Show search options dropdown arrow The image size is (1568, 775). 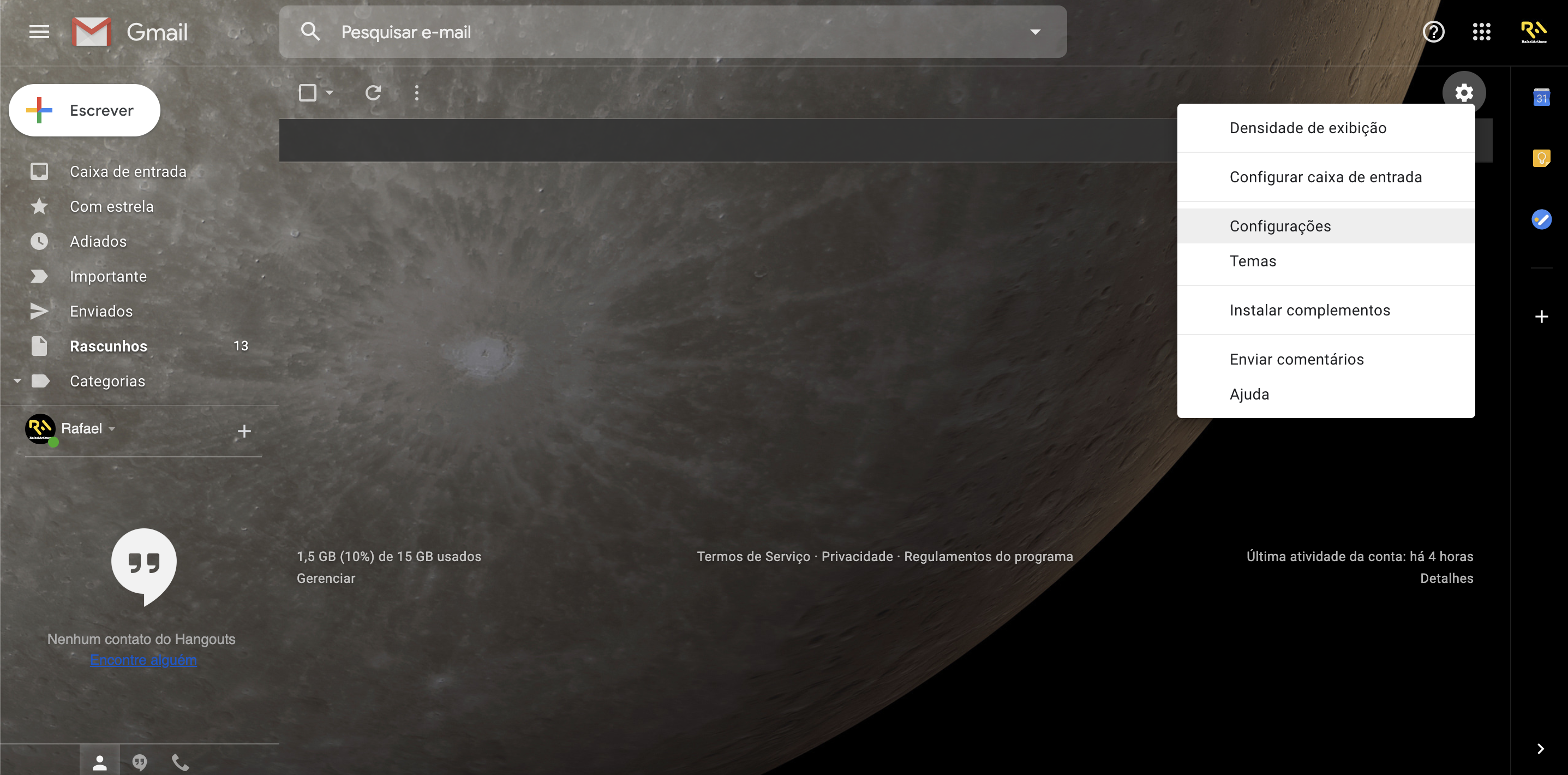1035,32
